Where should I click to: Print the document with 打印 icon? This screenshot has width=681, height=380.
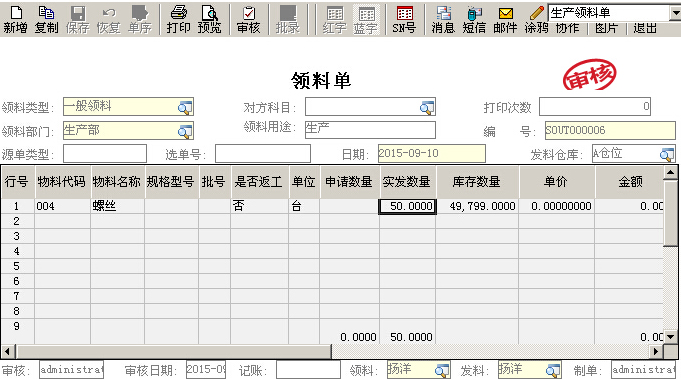point(179,20)
